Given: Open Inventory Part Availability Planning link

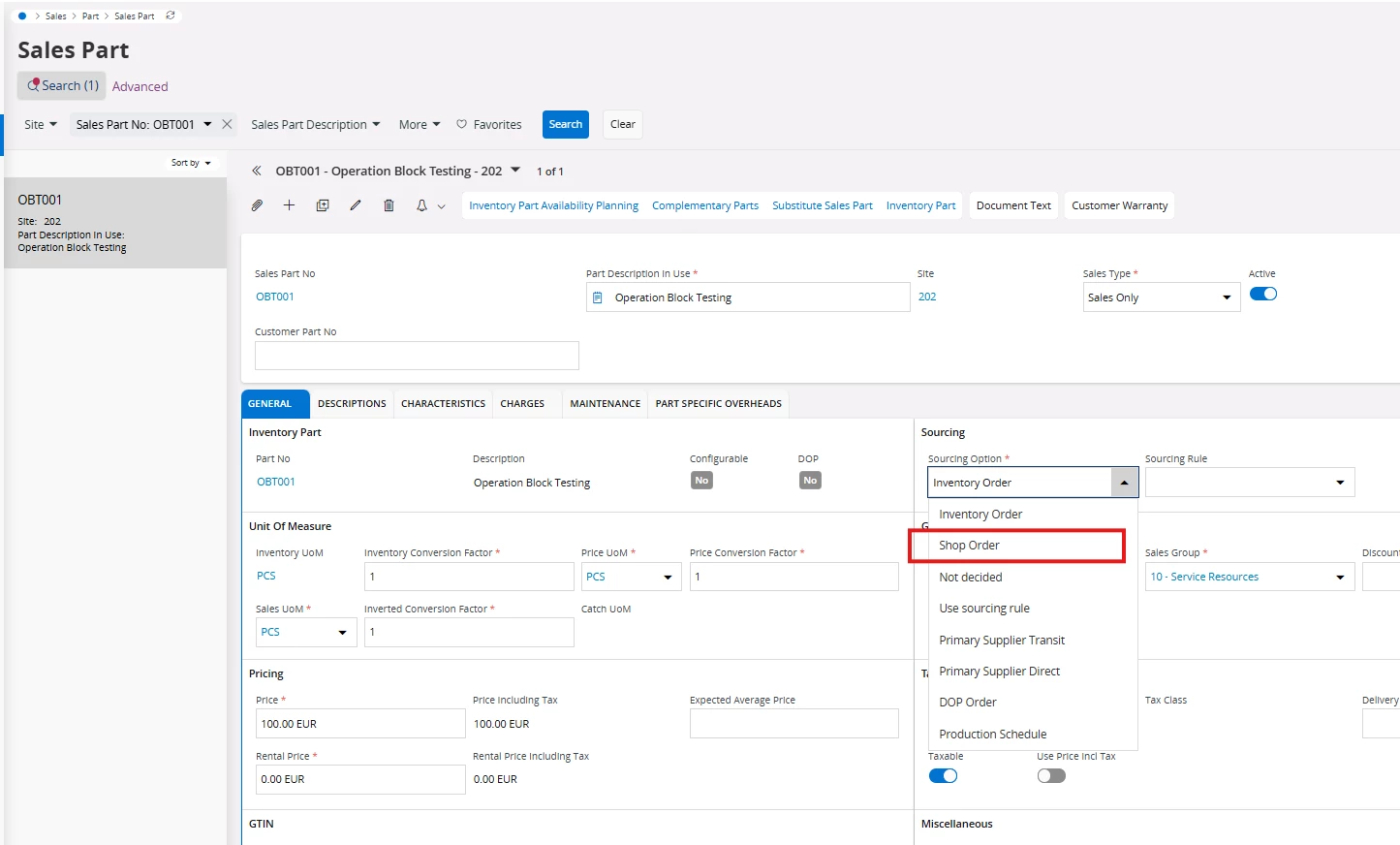Looking at the screenshot, I should pos(553,205).
